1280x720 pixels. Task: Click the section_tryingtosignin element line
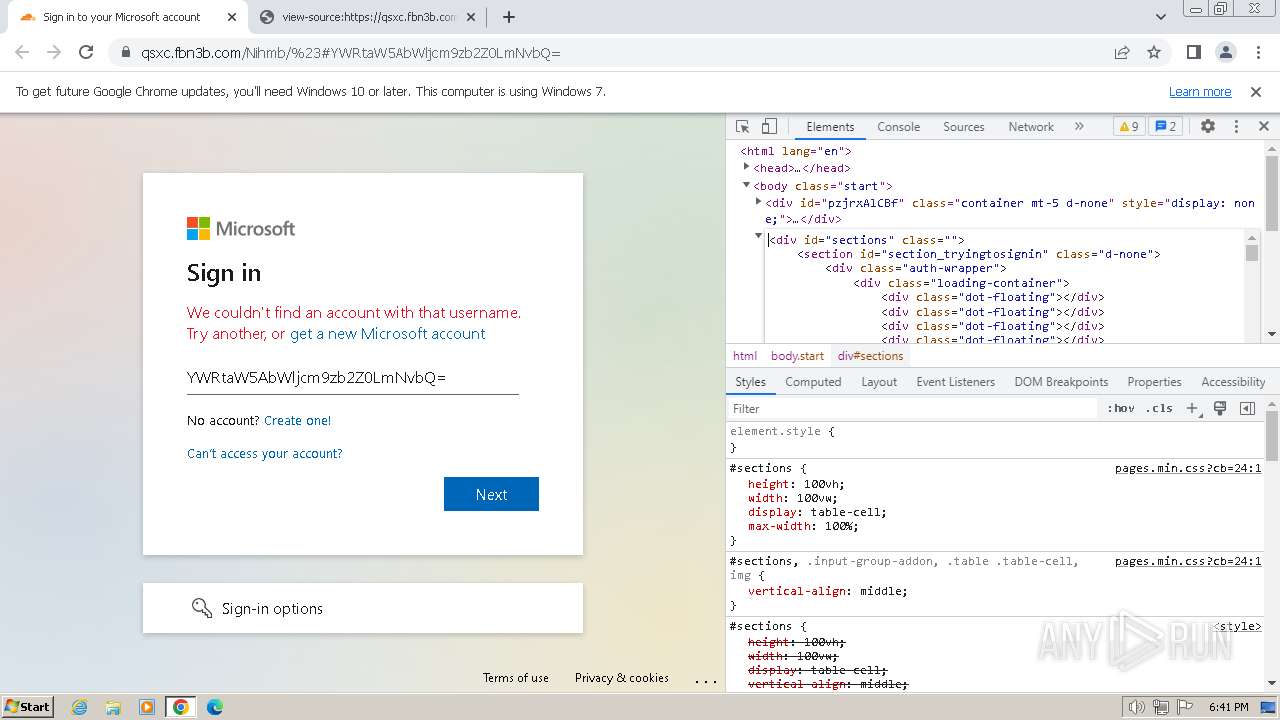(979, 254)
